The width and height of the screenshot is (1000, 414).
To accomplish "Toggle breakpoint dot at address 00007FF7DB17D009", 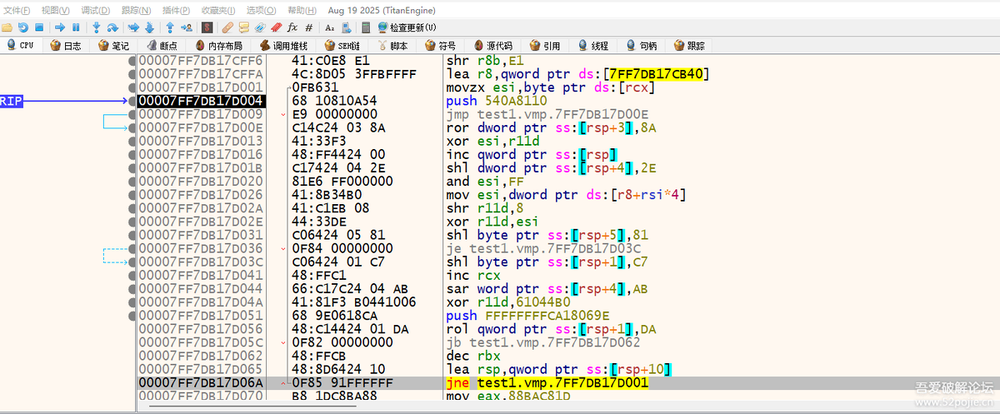I will click(x=131, y=114).
